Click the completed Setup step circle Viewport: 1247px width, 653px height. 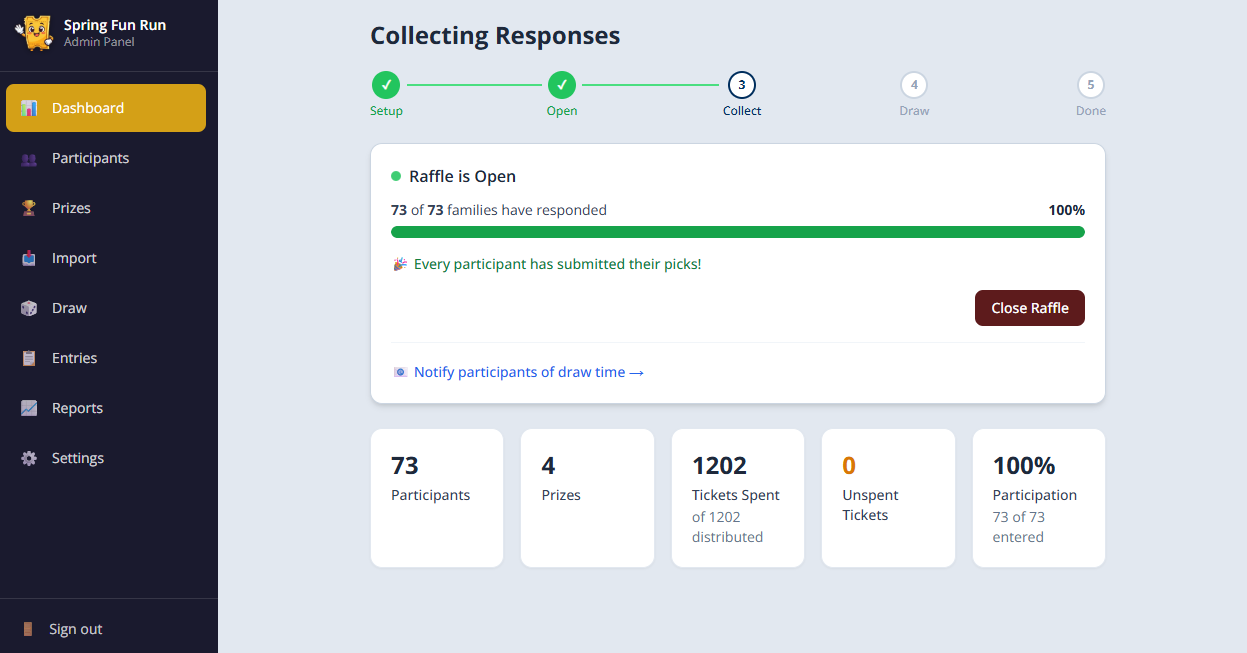(386, 85)
